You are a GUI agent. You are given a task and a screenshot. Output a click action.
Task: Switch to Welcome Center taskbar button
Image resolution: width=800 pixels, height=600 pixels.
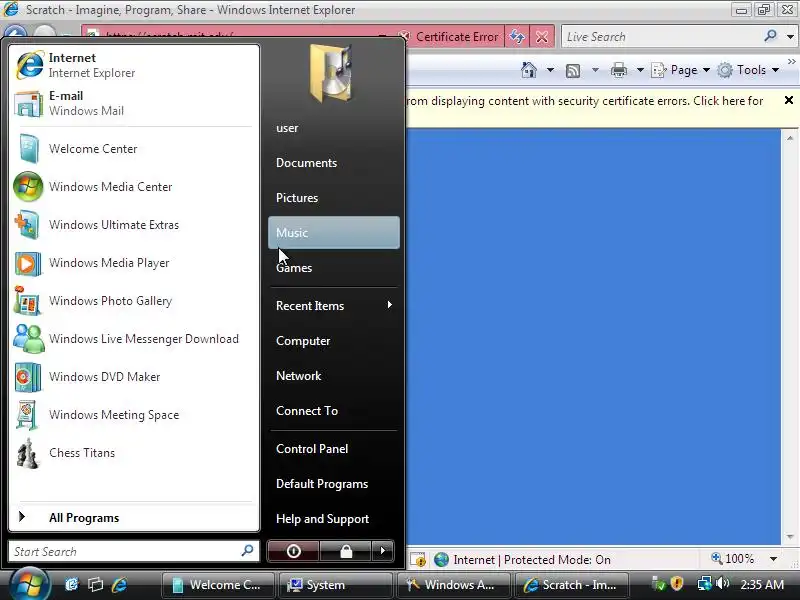218,585
